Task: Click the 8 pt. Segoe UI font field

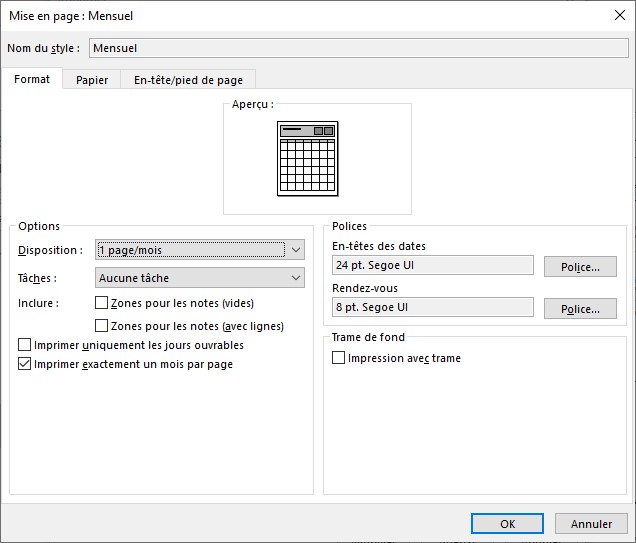Action: pos(432,307)
